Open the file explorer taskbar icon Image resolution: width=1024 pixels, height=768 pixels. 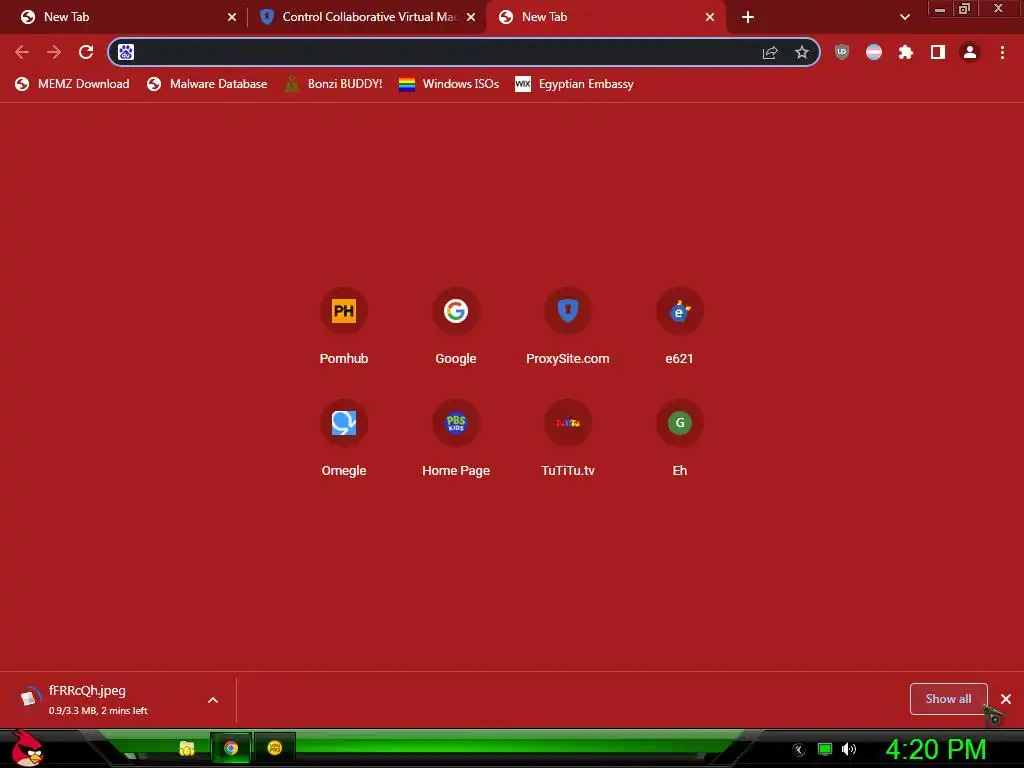(x=187, y=748)
